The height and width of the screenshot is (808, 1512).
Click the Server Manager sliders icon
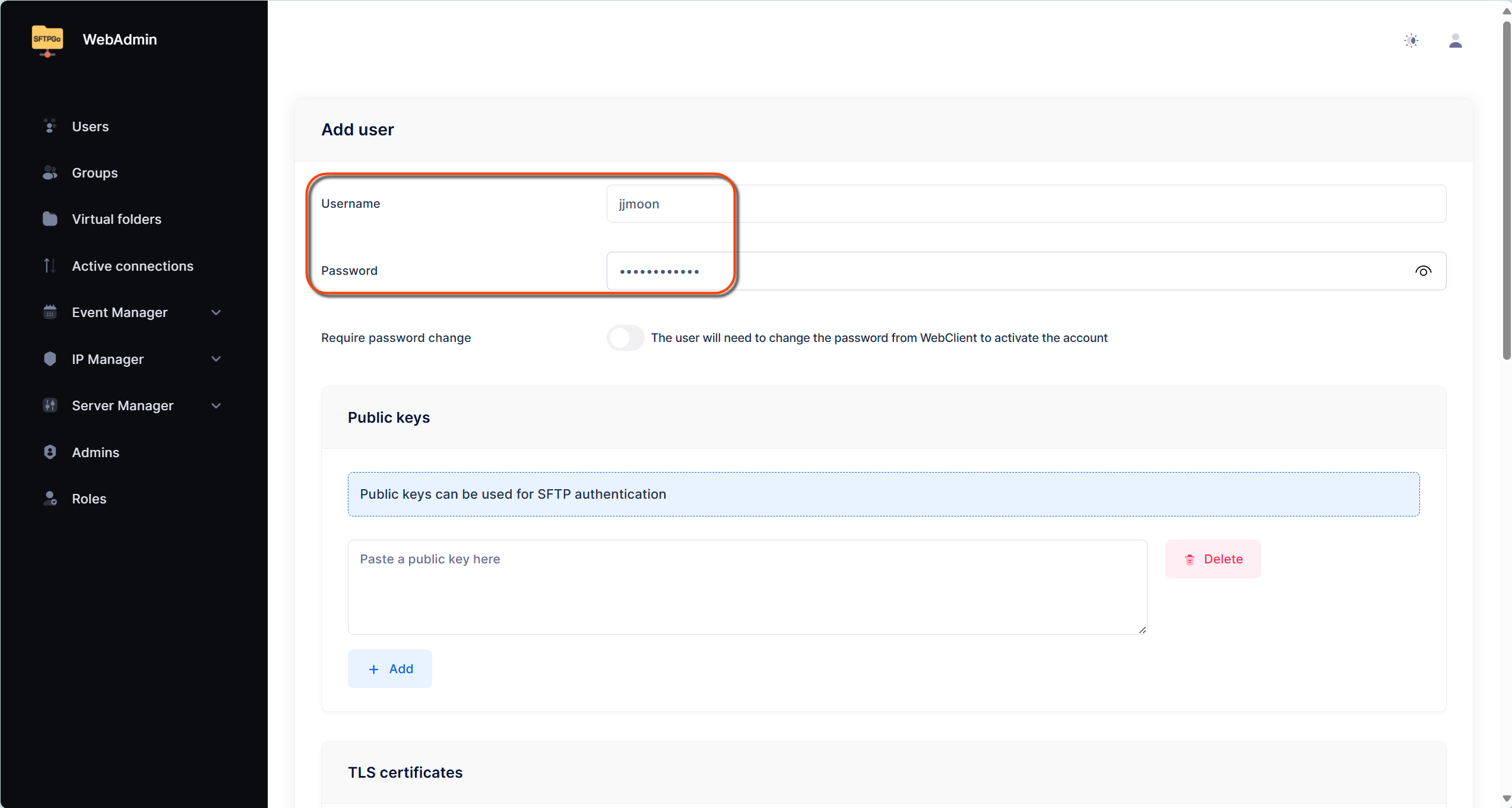(50, 405)
